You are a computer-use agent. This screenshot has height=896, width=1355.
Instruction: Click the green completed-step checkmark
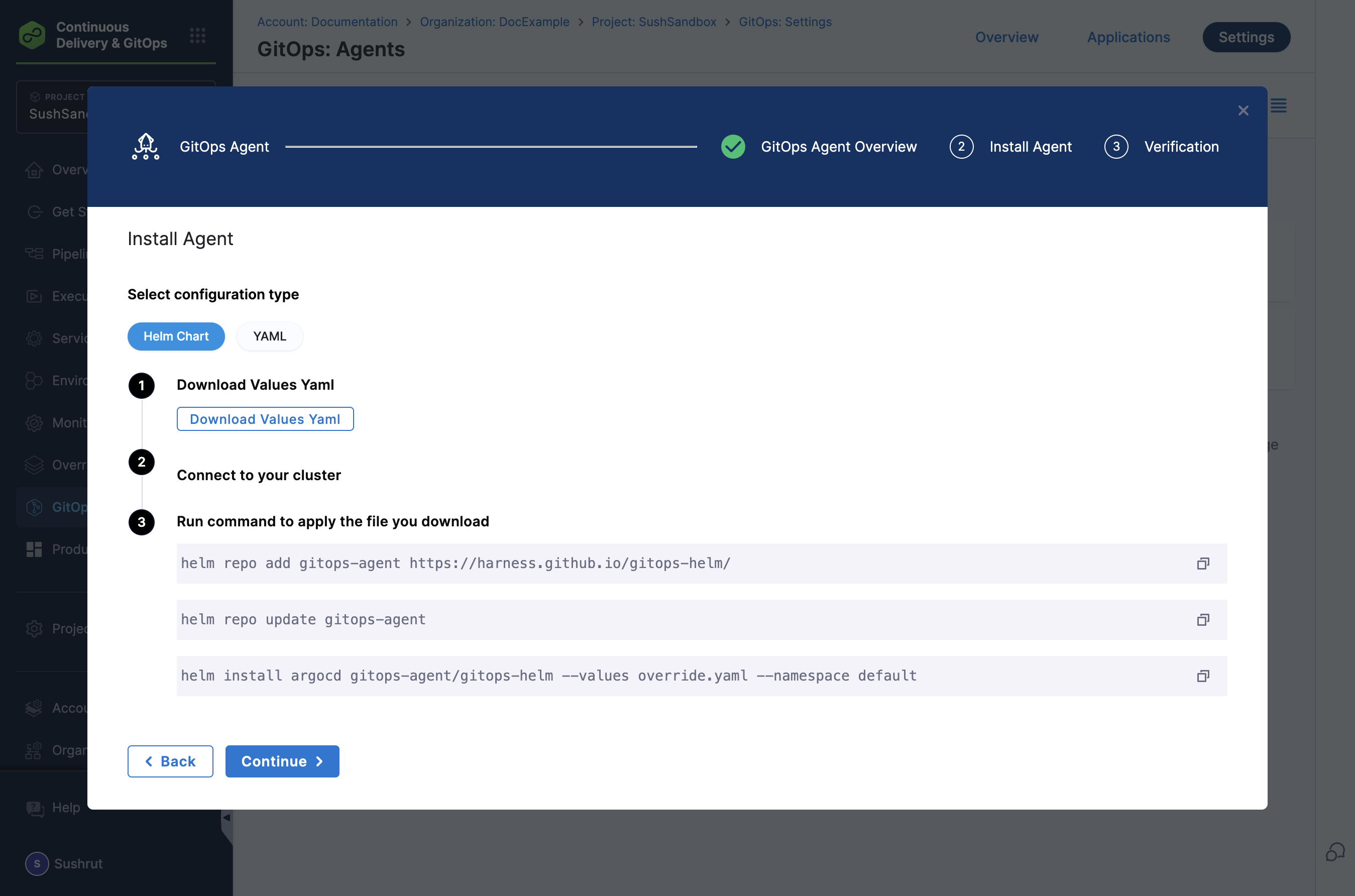click(733, 147)
